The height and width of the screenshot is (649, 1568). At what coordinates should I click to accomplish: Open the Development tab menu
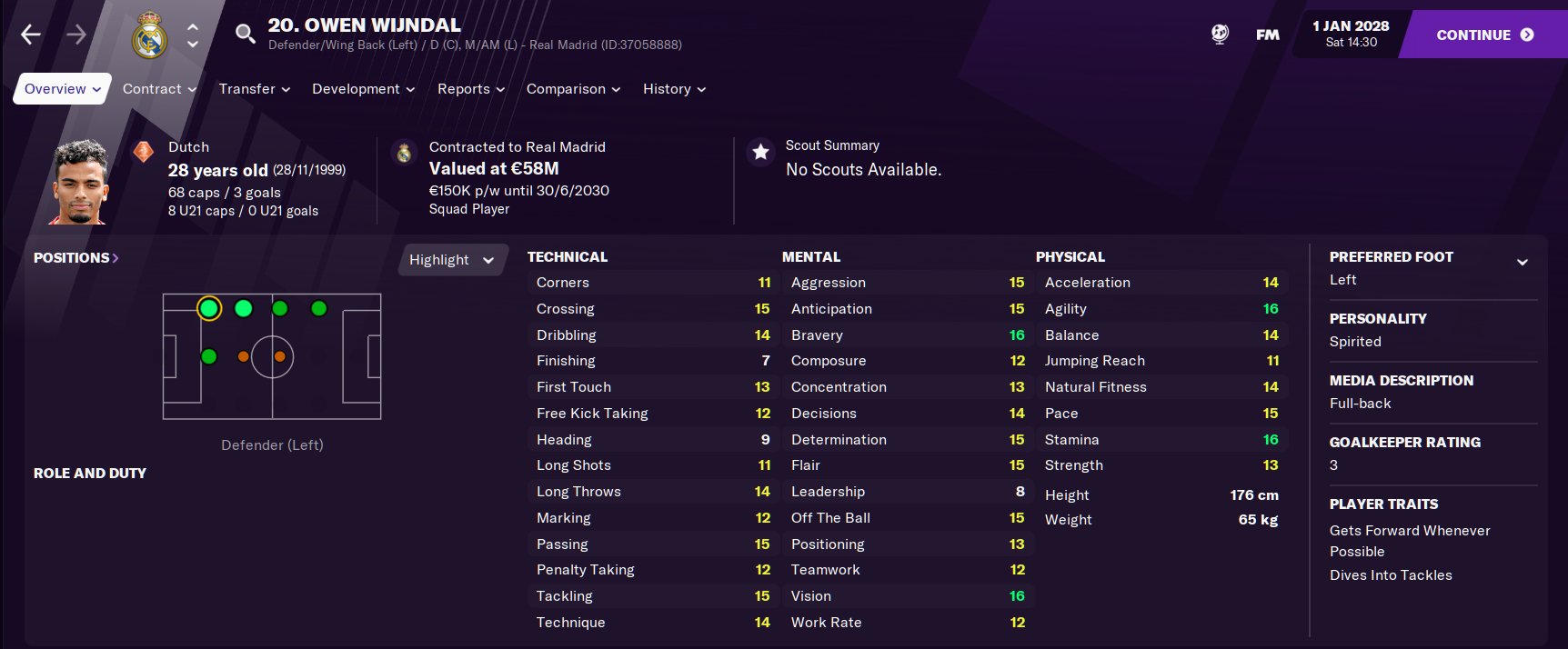tap(363, 89)
